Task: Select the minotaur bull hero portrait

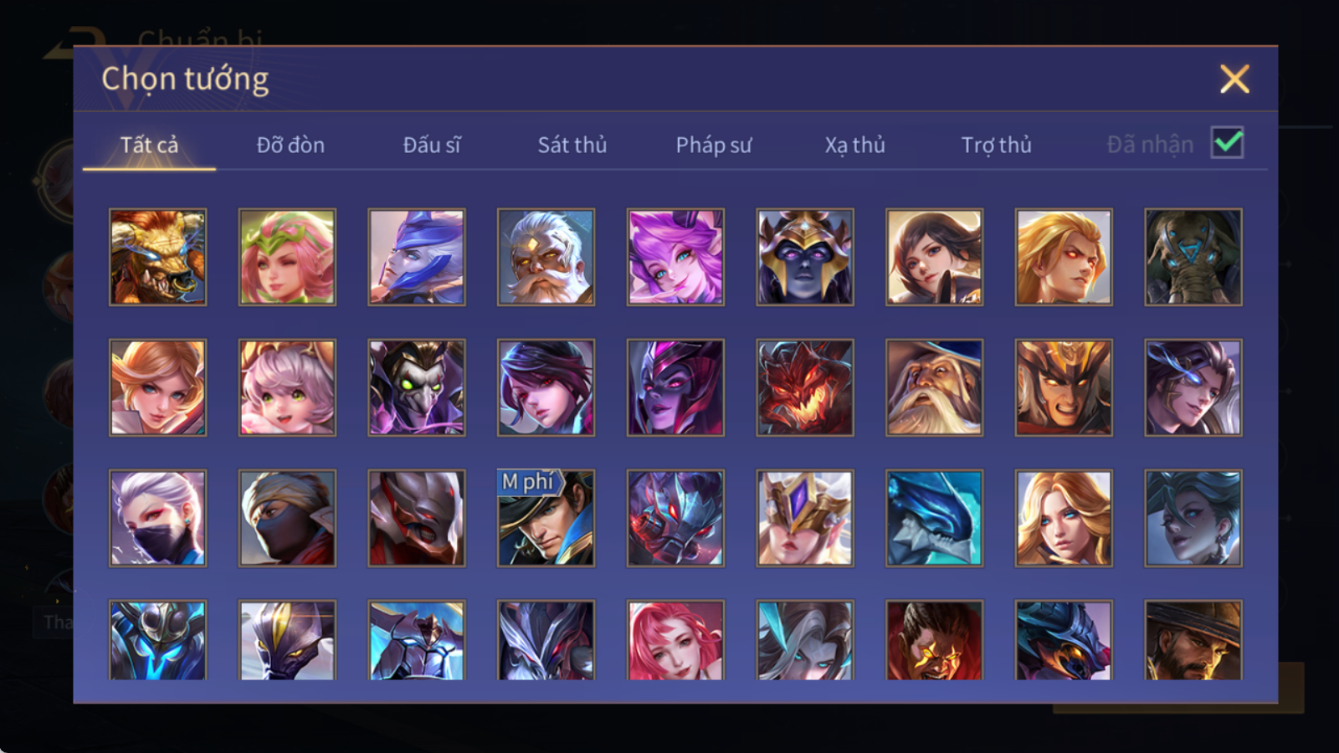Action: click(x=158, y=257)
